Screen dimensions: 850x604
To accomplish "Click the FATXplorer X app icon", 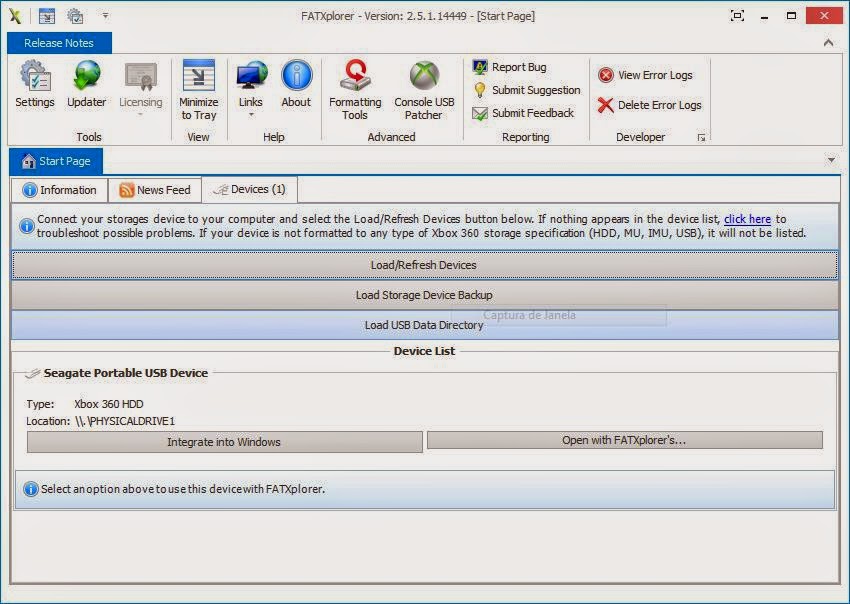I will click(x=15, y=16).
